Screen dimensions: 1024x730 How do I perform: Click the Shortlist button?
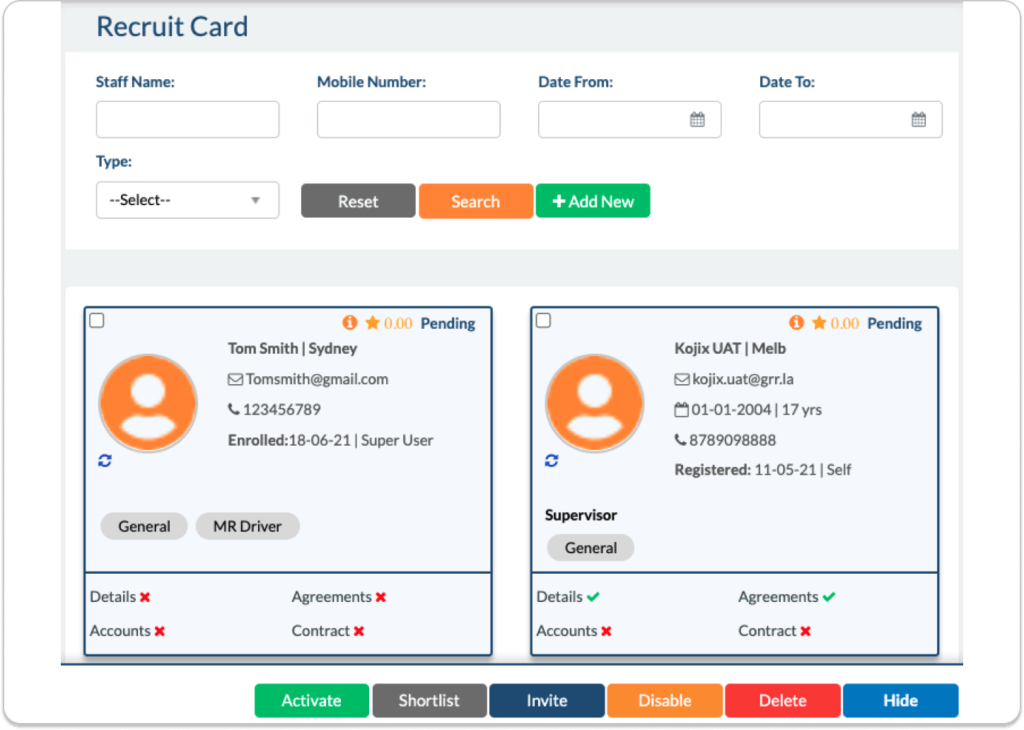click(x=429, y=701)
